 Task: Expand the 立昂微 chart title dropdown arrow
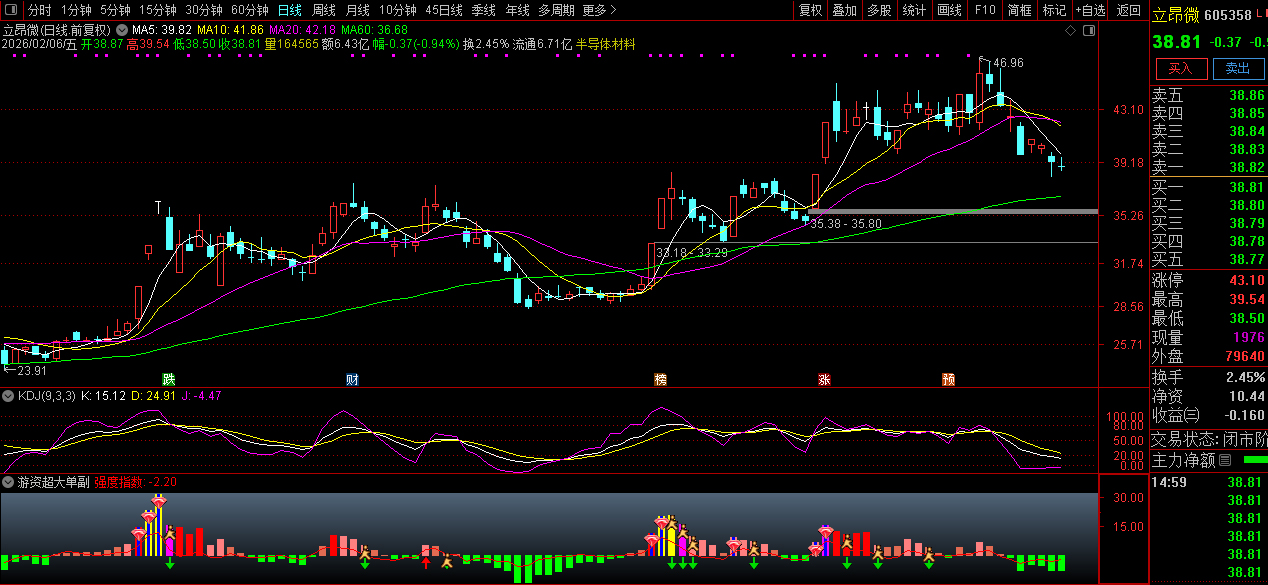[122, 31]
